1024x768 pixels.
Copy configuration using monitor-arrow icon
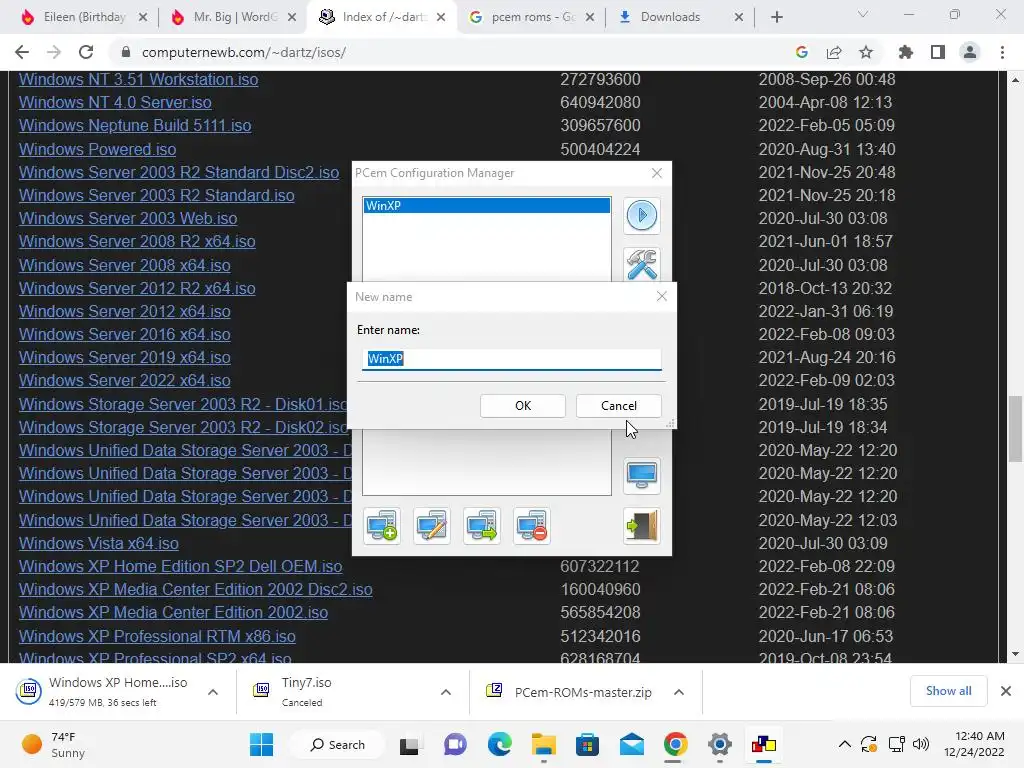tap(481, 526)
